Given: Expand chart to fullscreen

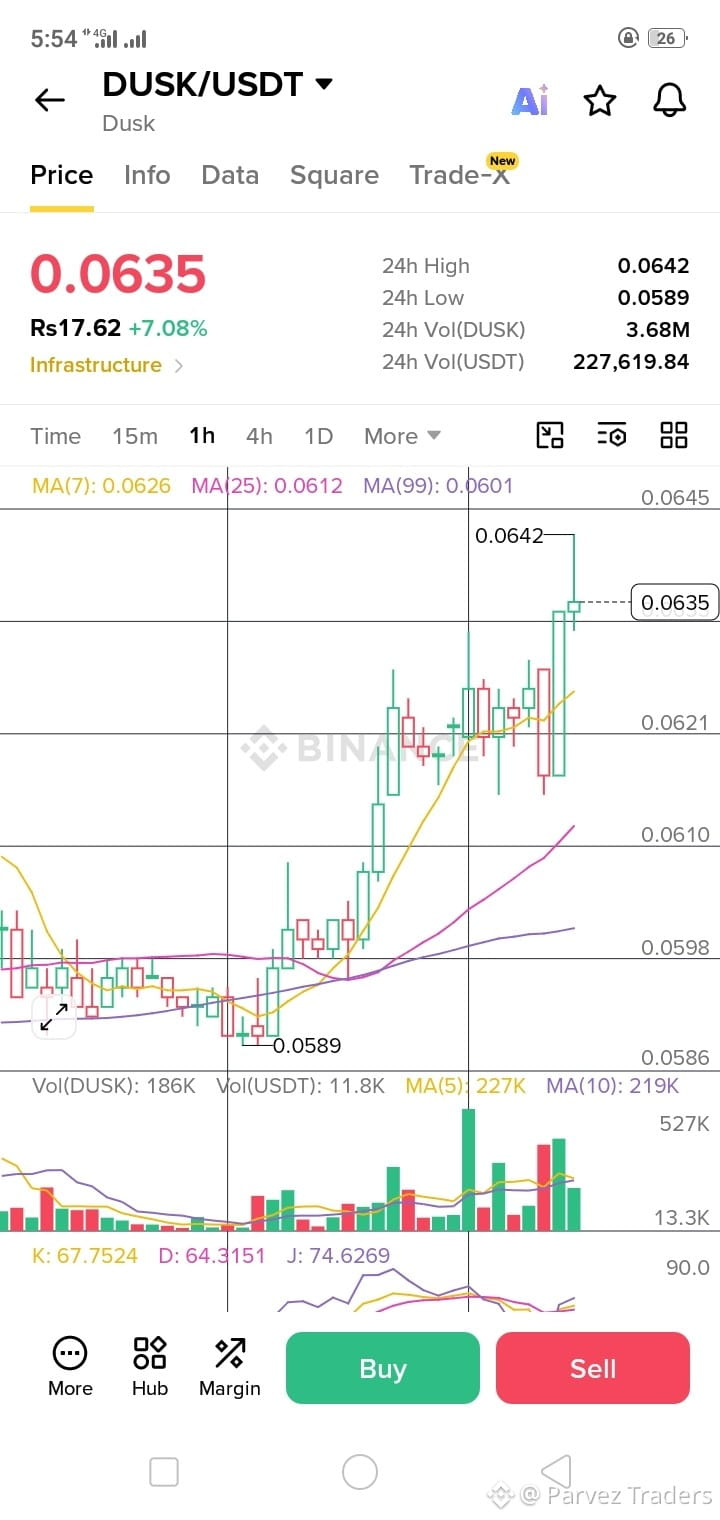Looking at the screenshot, I should 53,1017.
